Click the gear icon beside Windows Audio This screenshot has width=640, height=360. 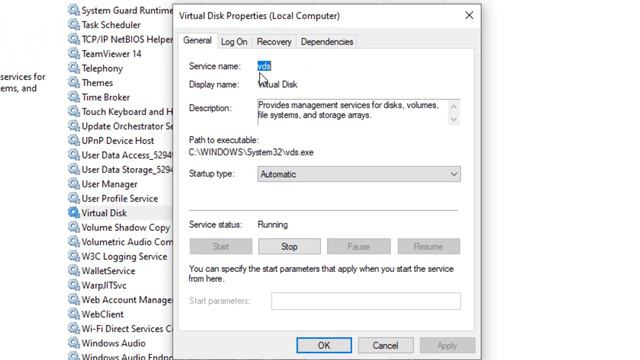(74, 343)
